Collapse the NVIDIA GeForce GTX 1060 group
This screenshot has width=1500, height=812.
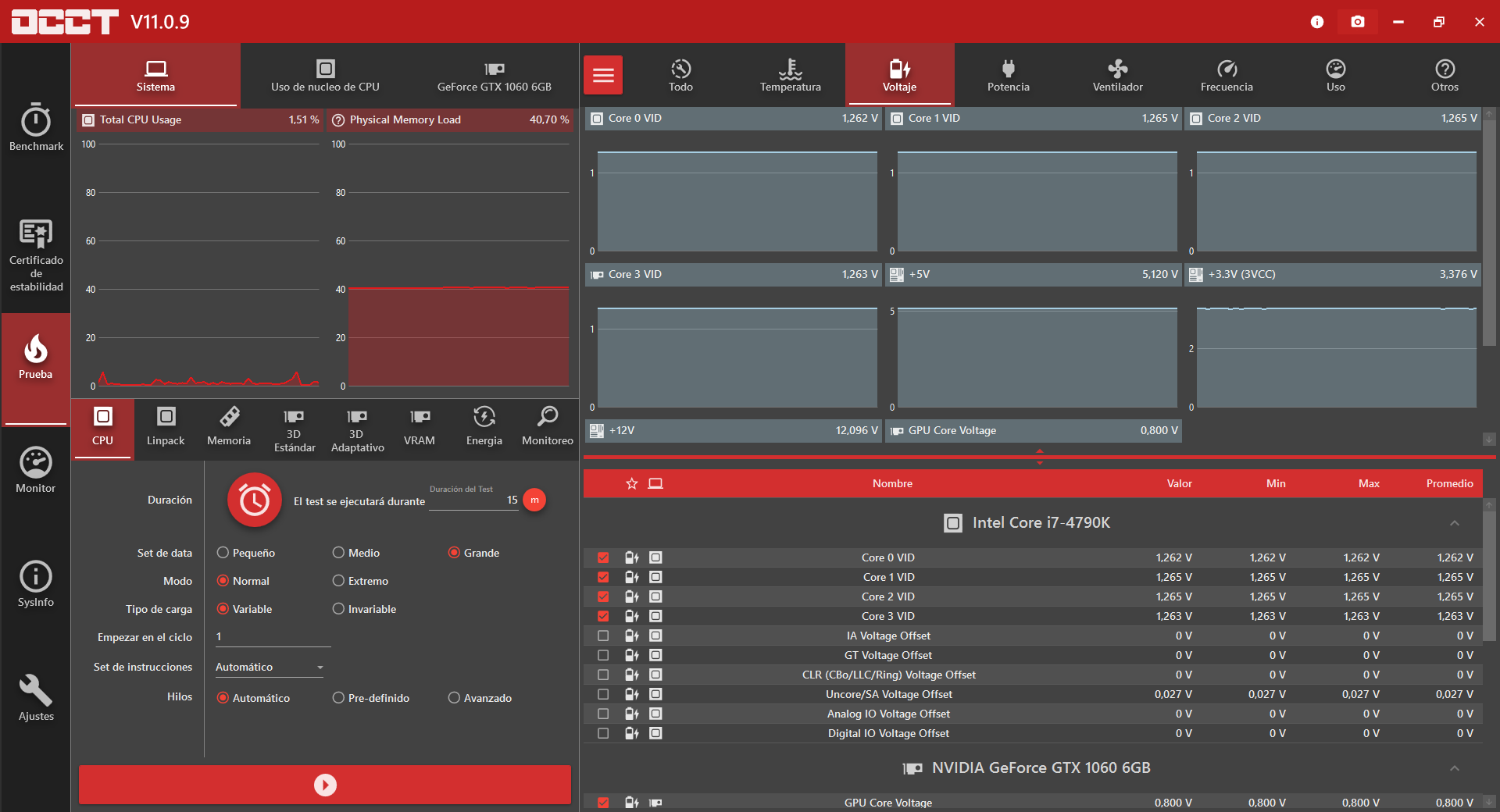(1455, 768)
